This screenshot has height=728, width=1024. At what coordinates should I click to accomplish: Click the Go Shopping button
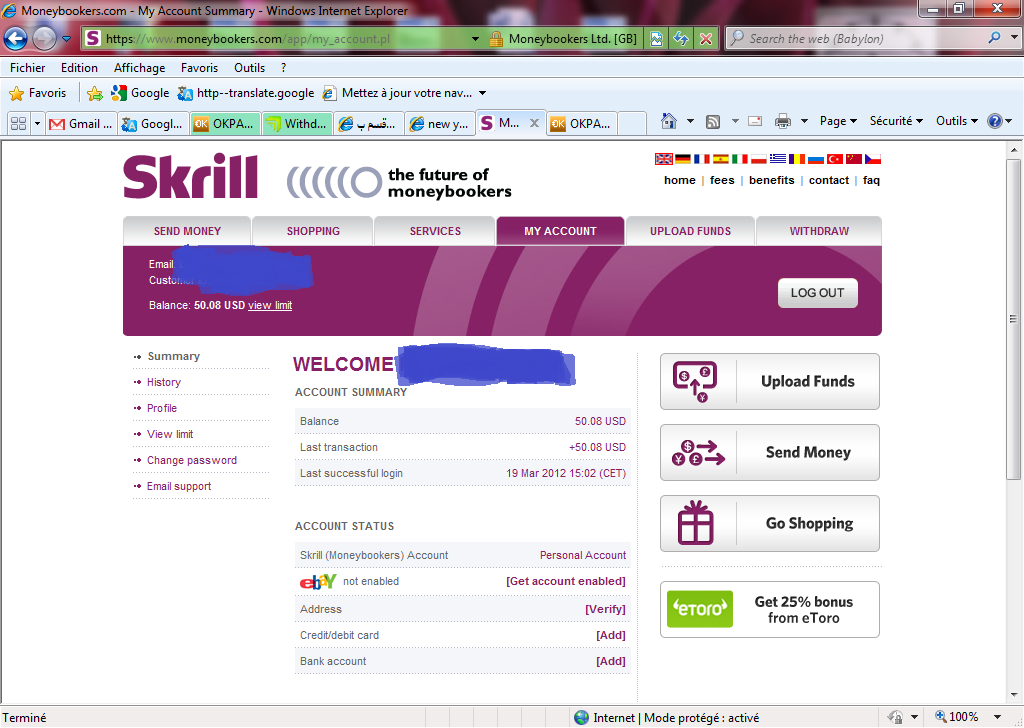coord(769,524)
